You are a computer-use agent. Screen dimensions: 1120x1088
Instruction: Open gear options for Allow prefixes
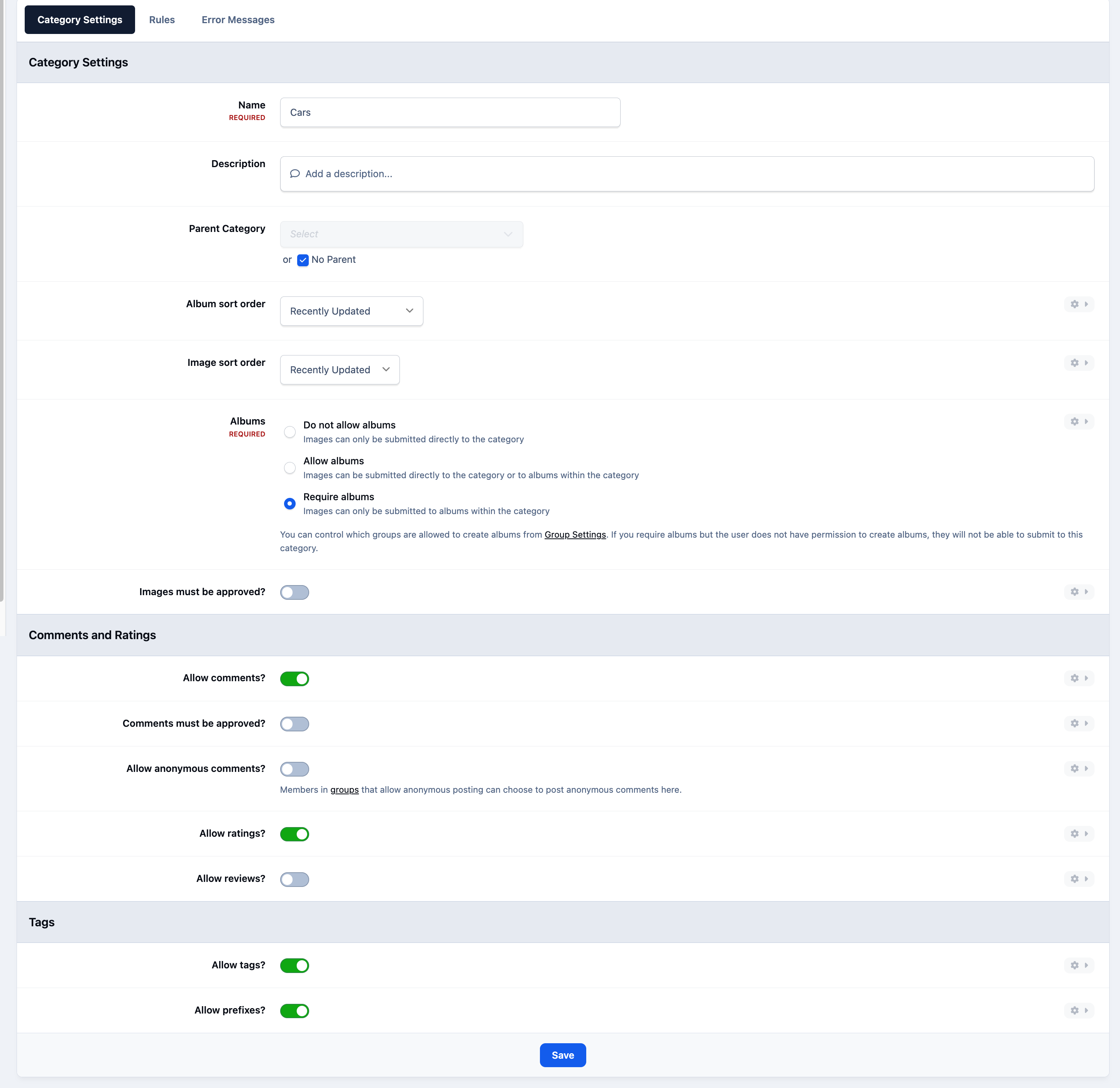pos(1079,1010)
